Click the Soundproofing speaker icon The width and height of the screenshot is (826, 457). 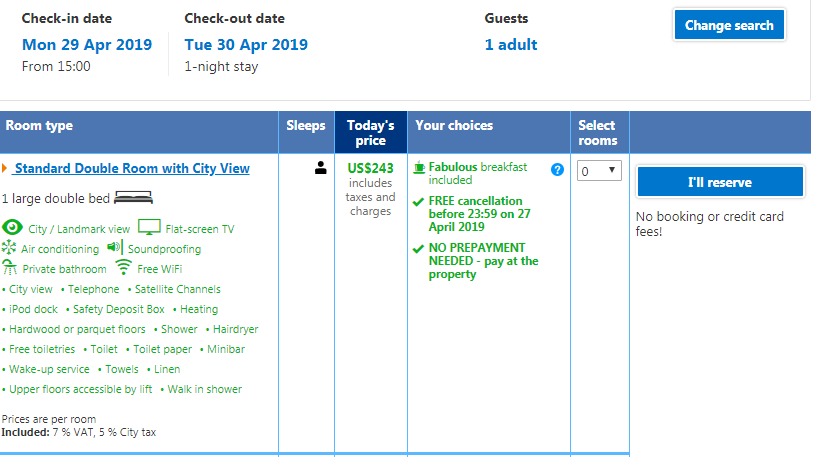114,248
